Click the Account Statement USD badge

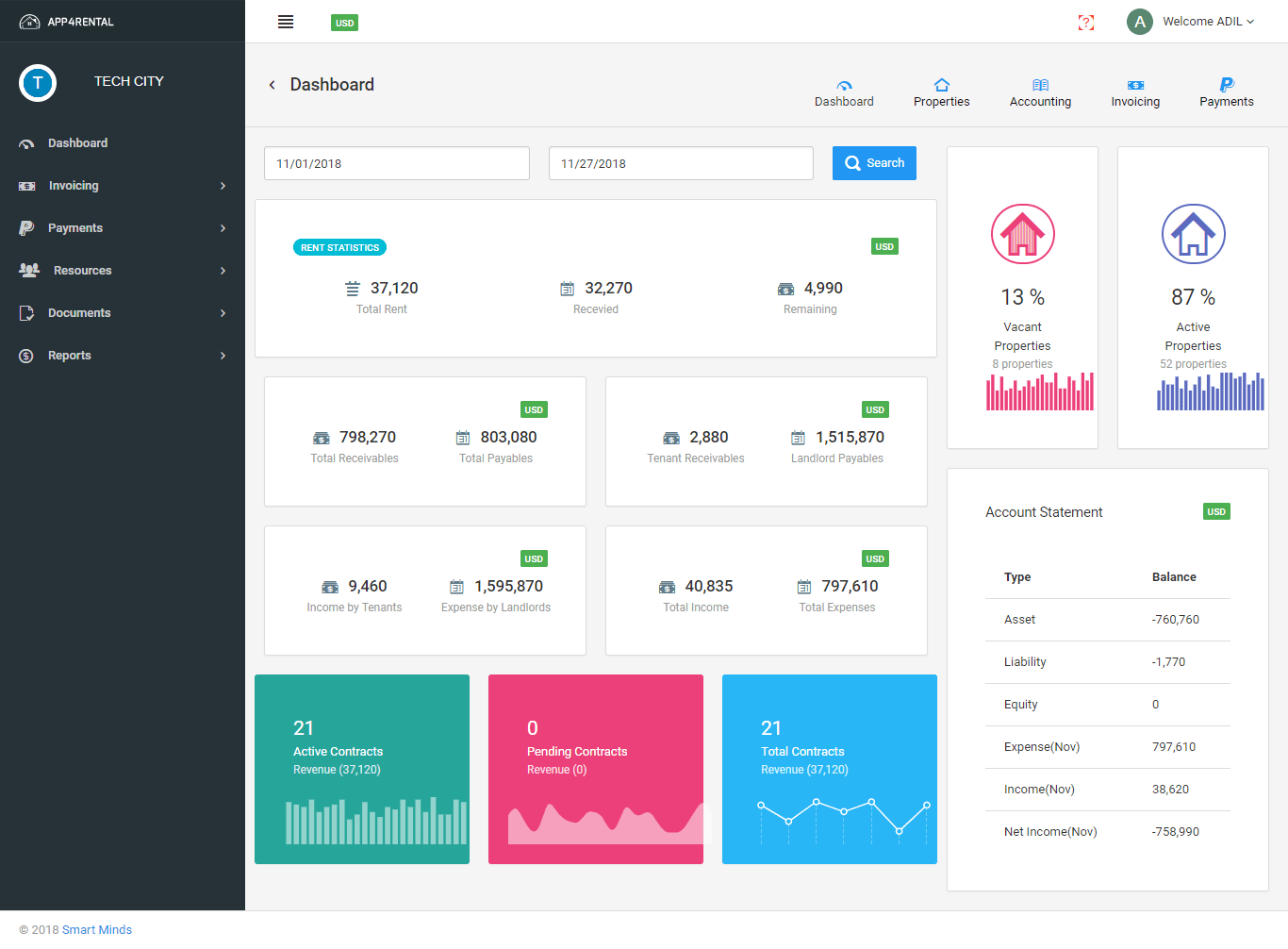[1216, 512]
